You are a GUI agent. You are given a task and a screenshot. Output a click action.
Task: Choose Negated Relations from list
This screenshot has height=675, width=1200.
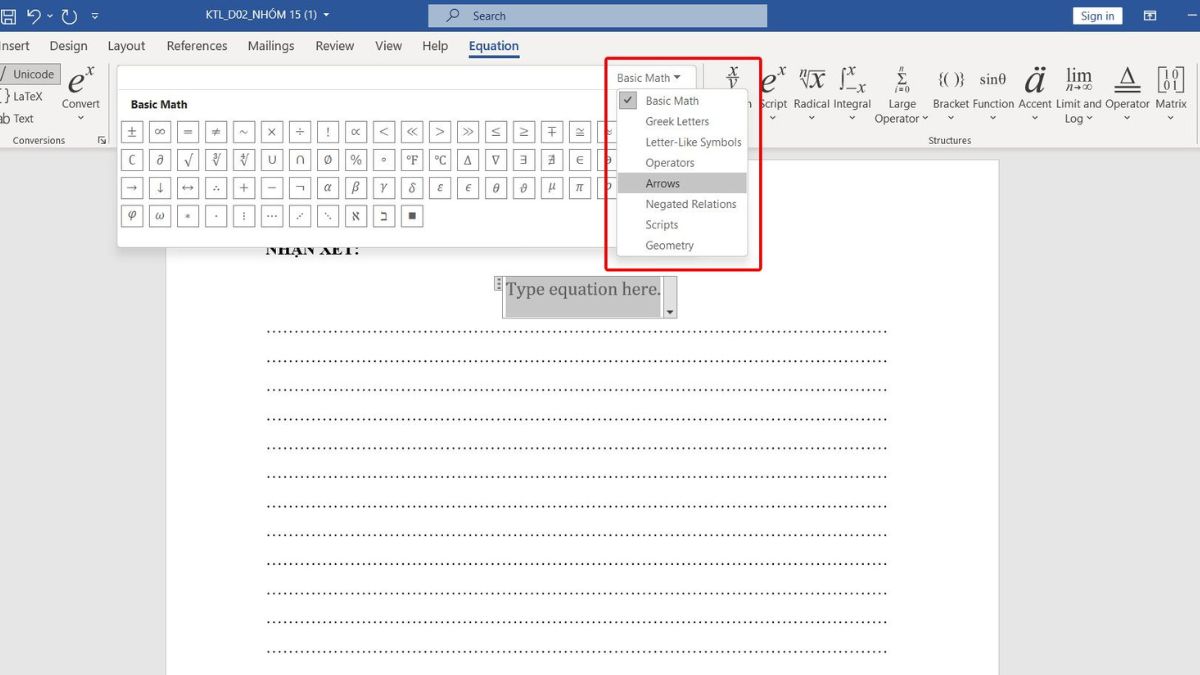[682, 204]
